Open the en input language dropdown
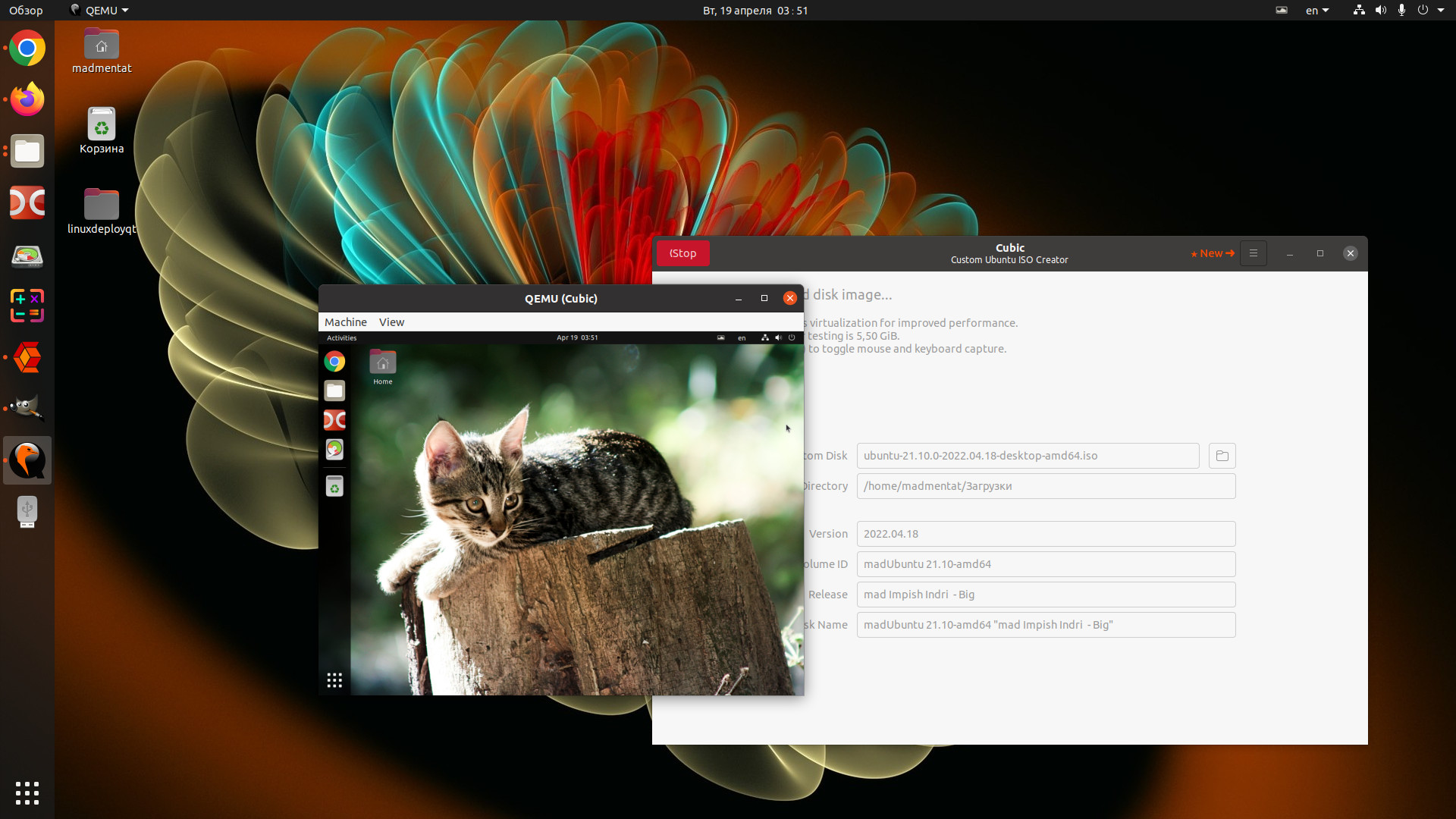Viewport: 1456px width, 819px height. [x=1317, y=10]
